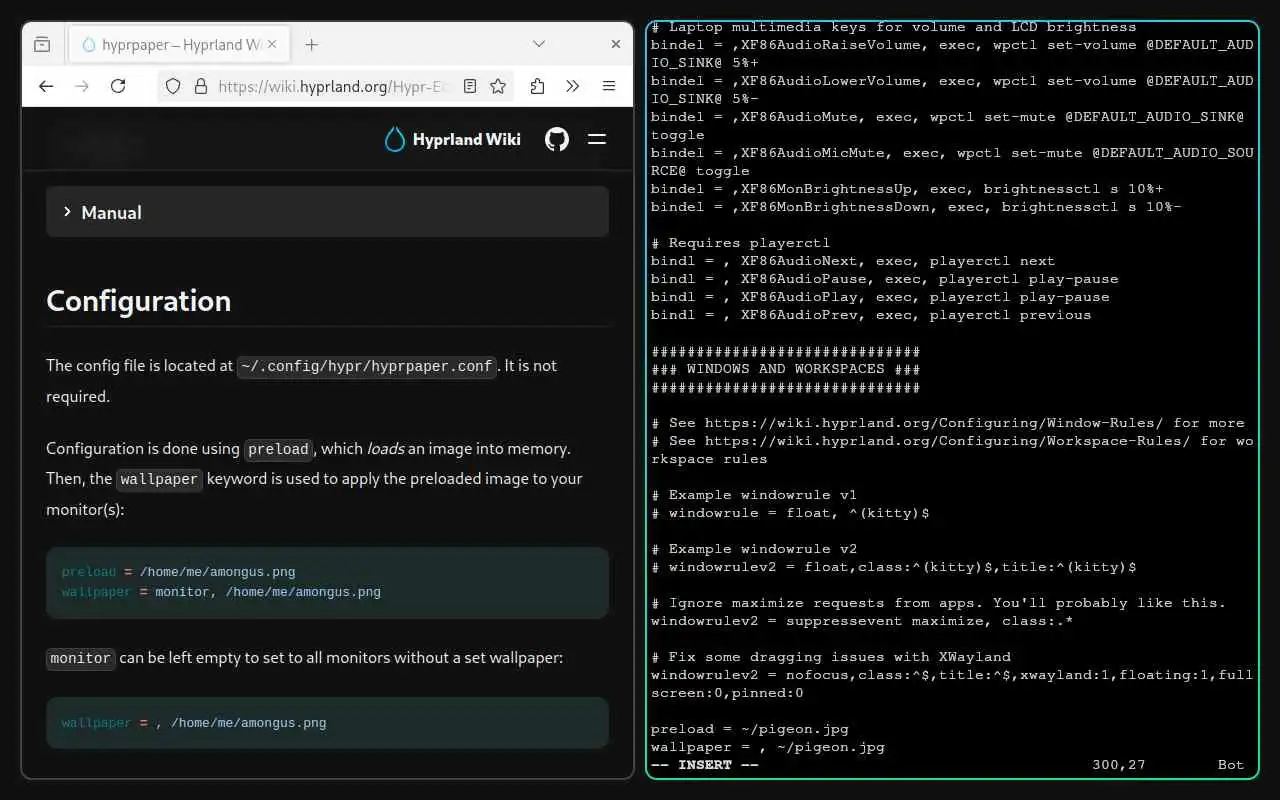Click windowrulev2 float,class:^(kitty)$ line
This screenshot has width=1280, height=800.
click(x=893, y=567)
